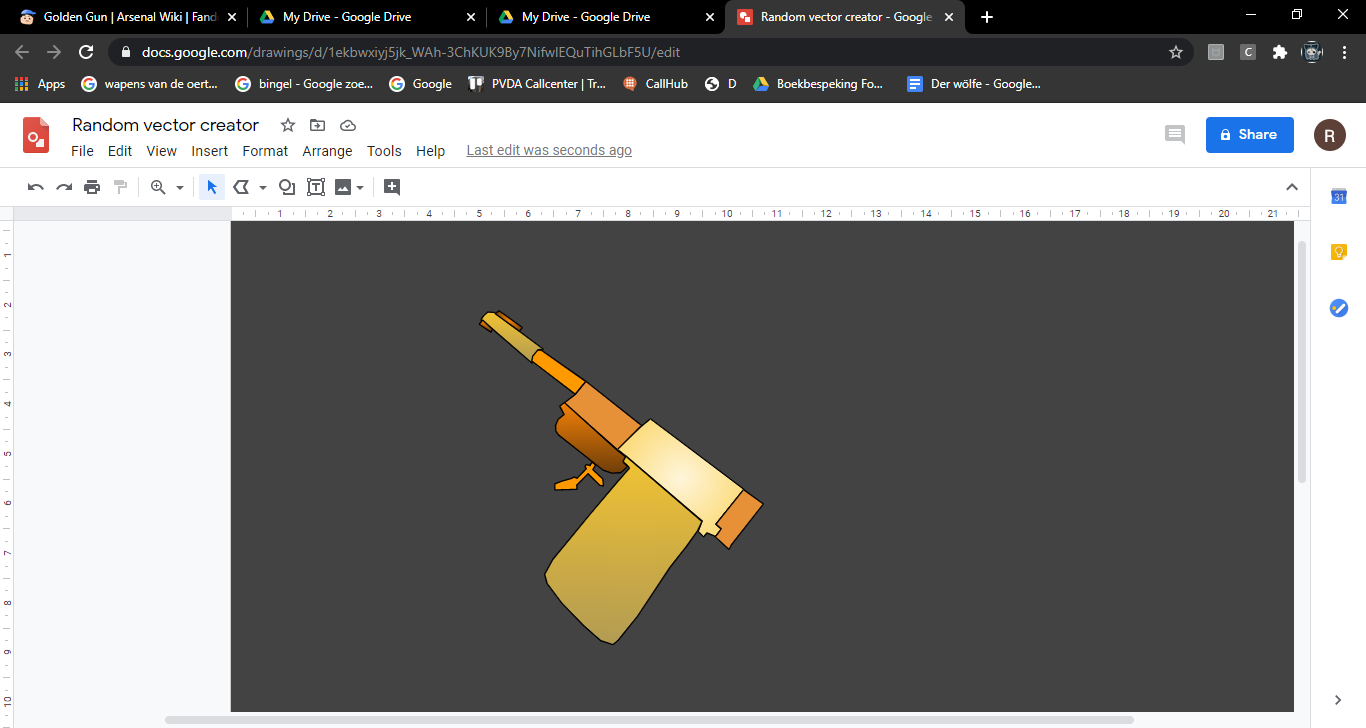Open the Tools menu
The height and width of the screenshot is (728, 1366).
coord(384,151)
